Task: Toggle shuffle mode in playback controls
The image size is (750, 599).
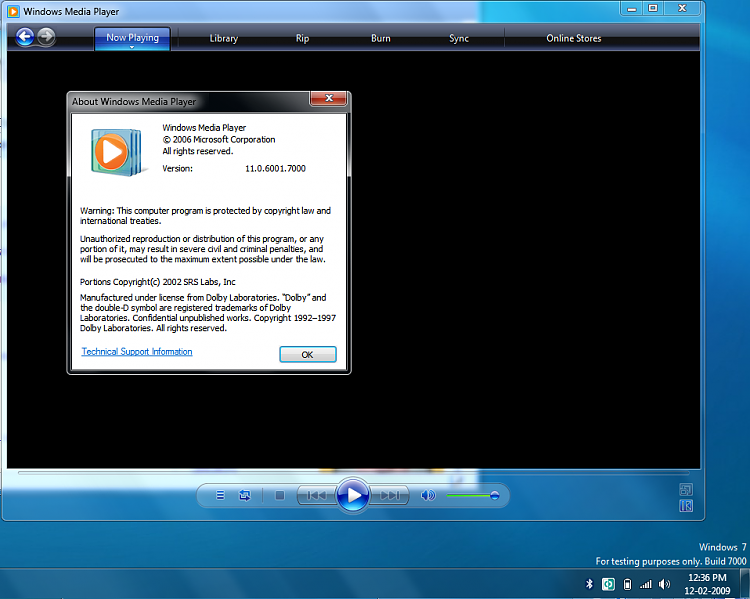Action: (220, 495)
